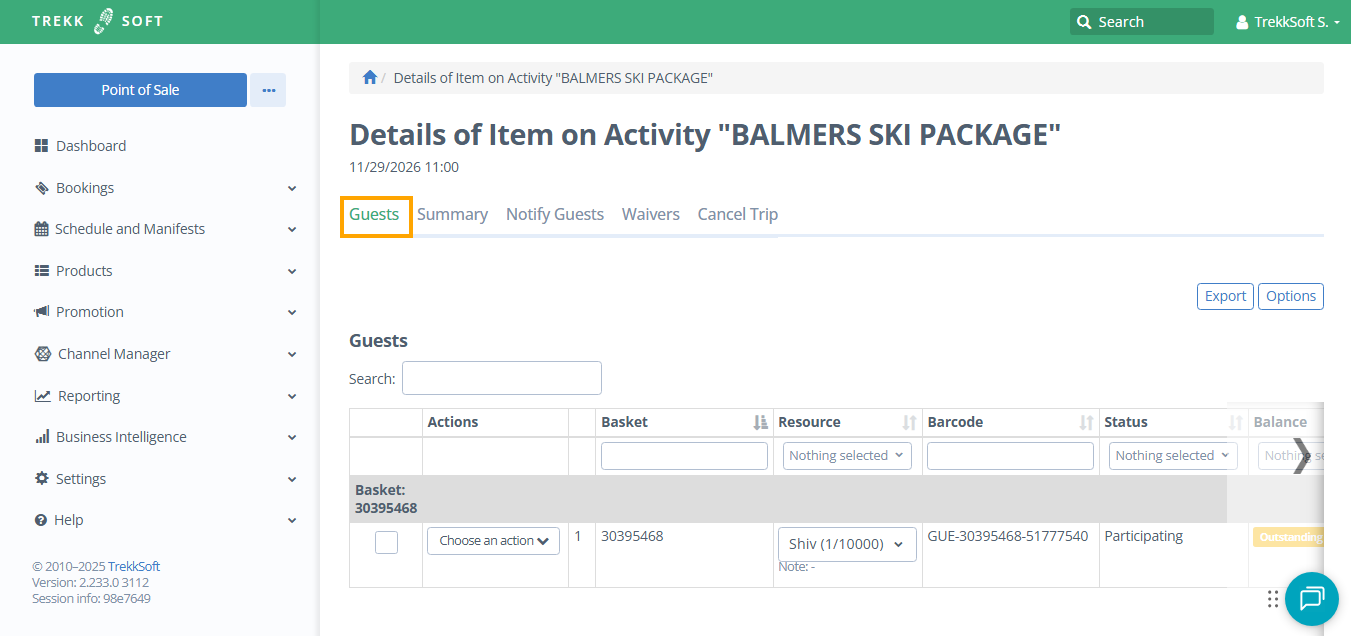This screenshot has height=636, width=1351.
Task: Open the live chat widget
Action: pos(1311,598)
